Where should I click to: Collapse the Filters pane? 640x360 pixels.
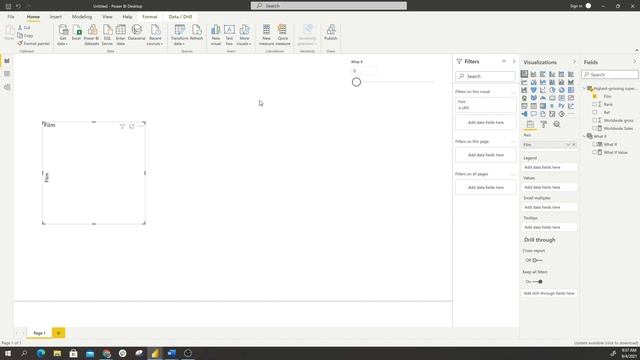coord(514,61)
